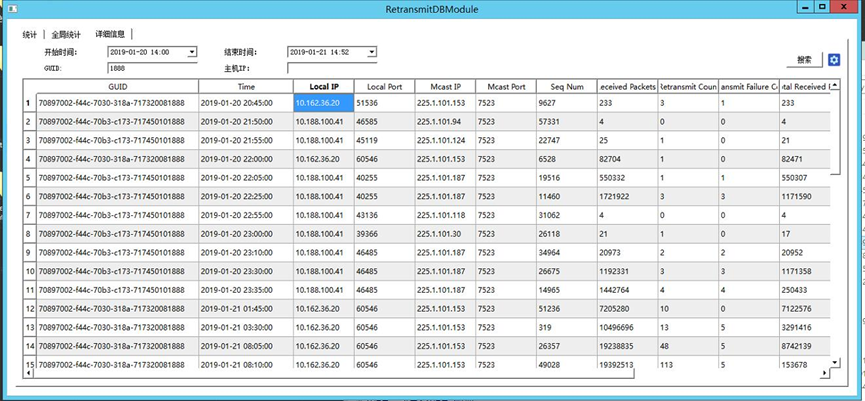Viewport: 865px width, 401px height.
Task: Click the horizontal scrollbar left arrow
Action: point(28,373)
